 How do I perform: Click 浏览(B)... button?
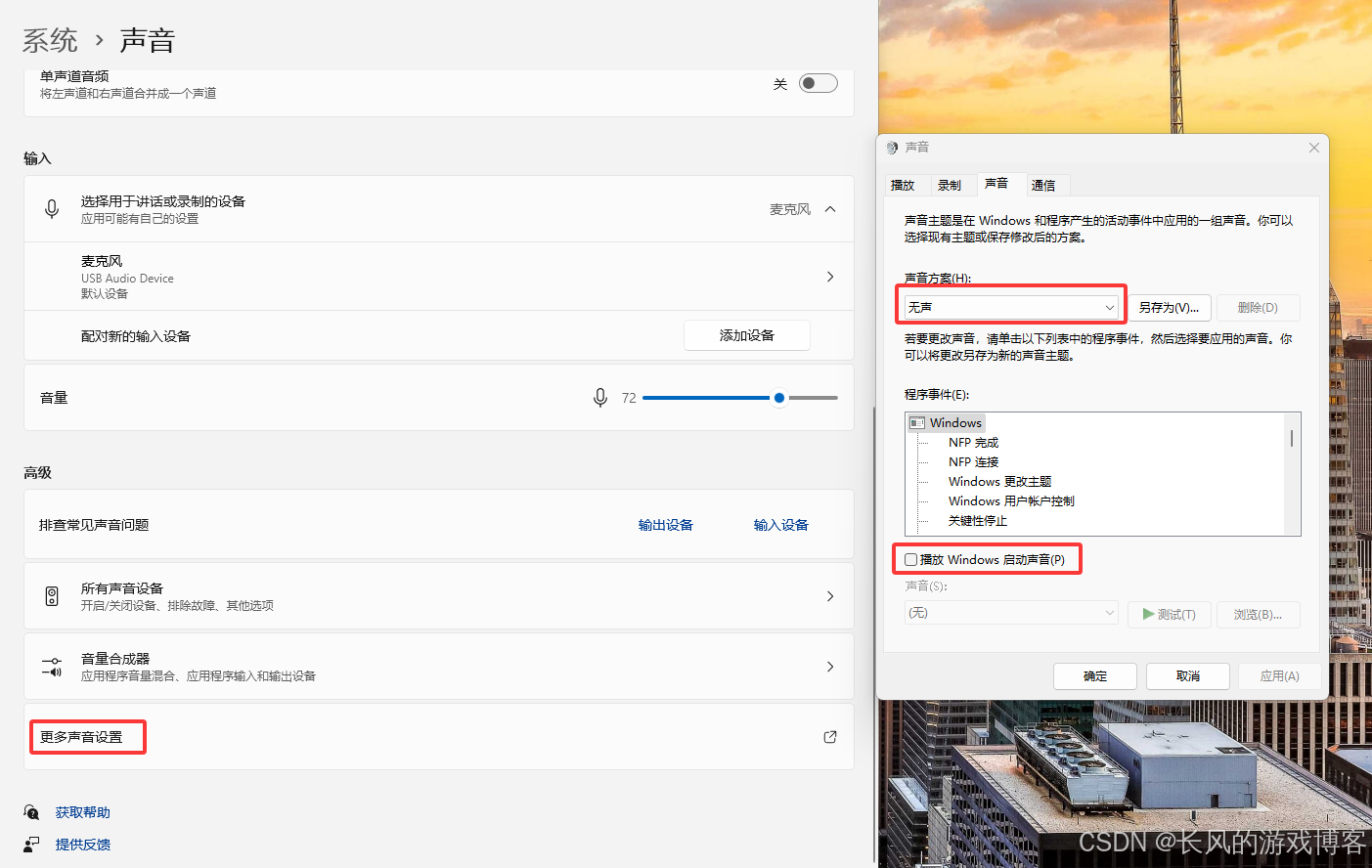1258,614
